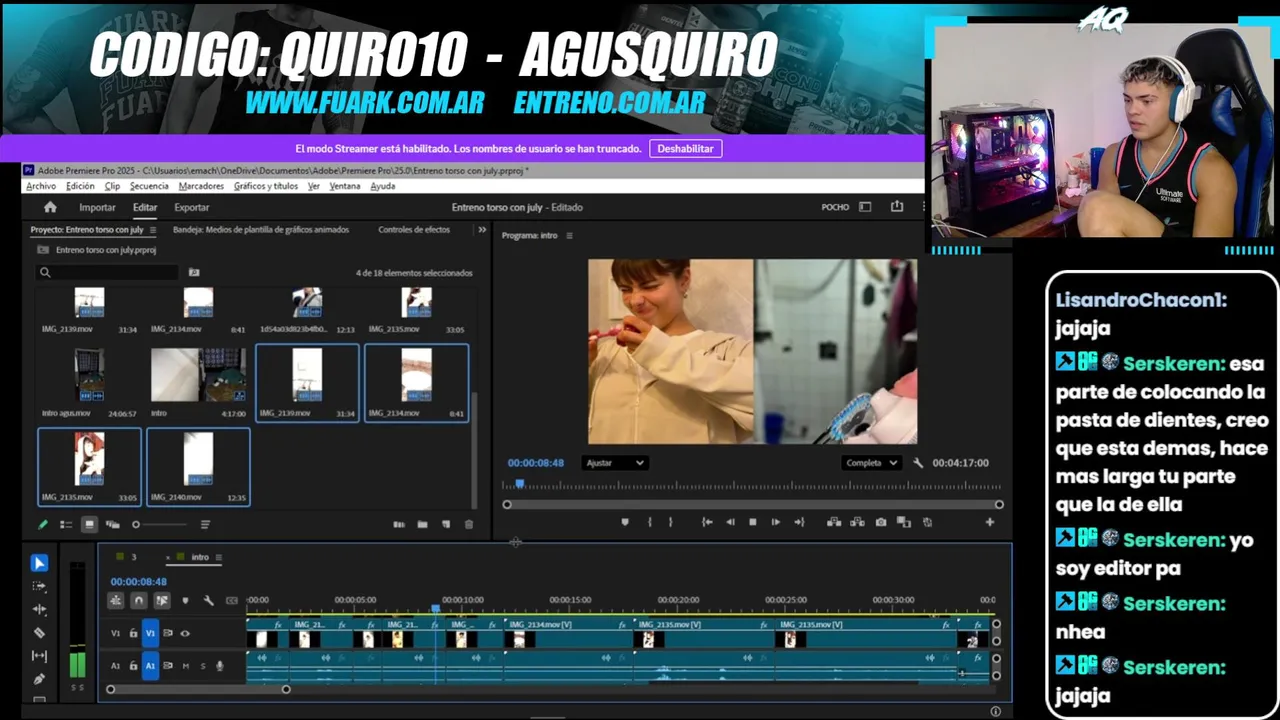The height and width of the screenshot is (720, 1280).
Task: Add marker in Program monitor controls
Action: point(625,522)
